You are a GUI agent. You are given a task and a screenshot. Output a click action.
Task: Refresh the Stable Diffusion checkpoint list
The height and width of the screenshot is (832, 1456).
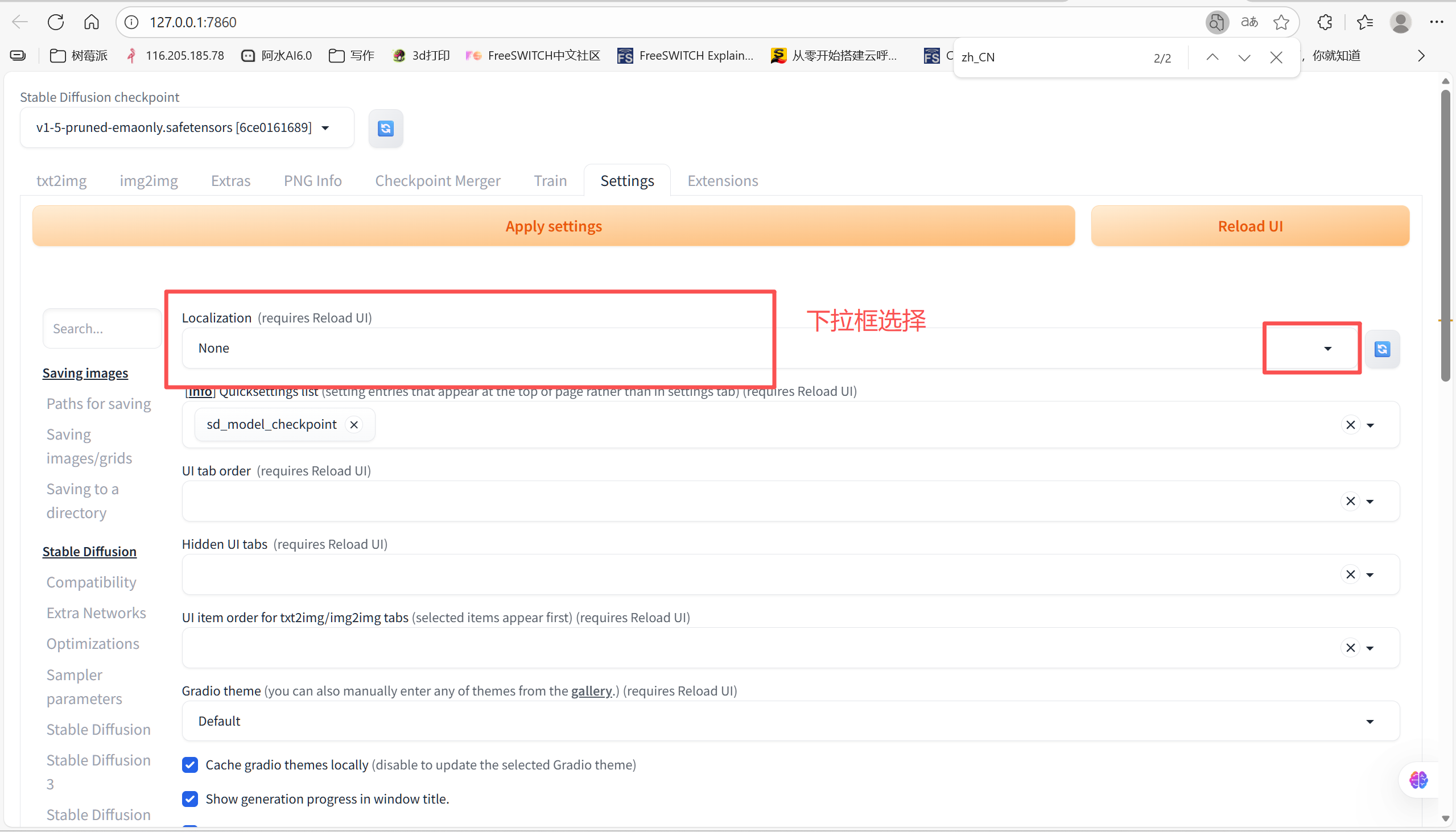point(385,128)
